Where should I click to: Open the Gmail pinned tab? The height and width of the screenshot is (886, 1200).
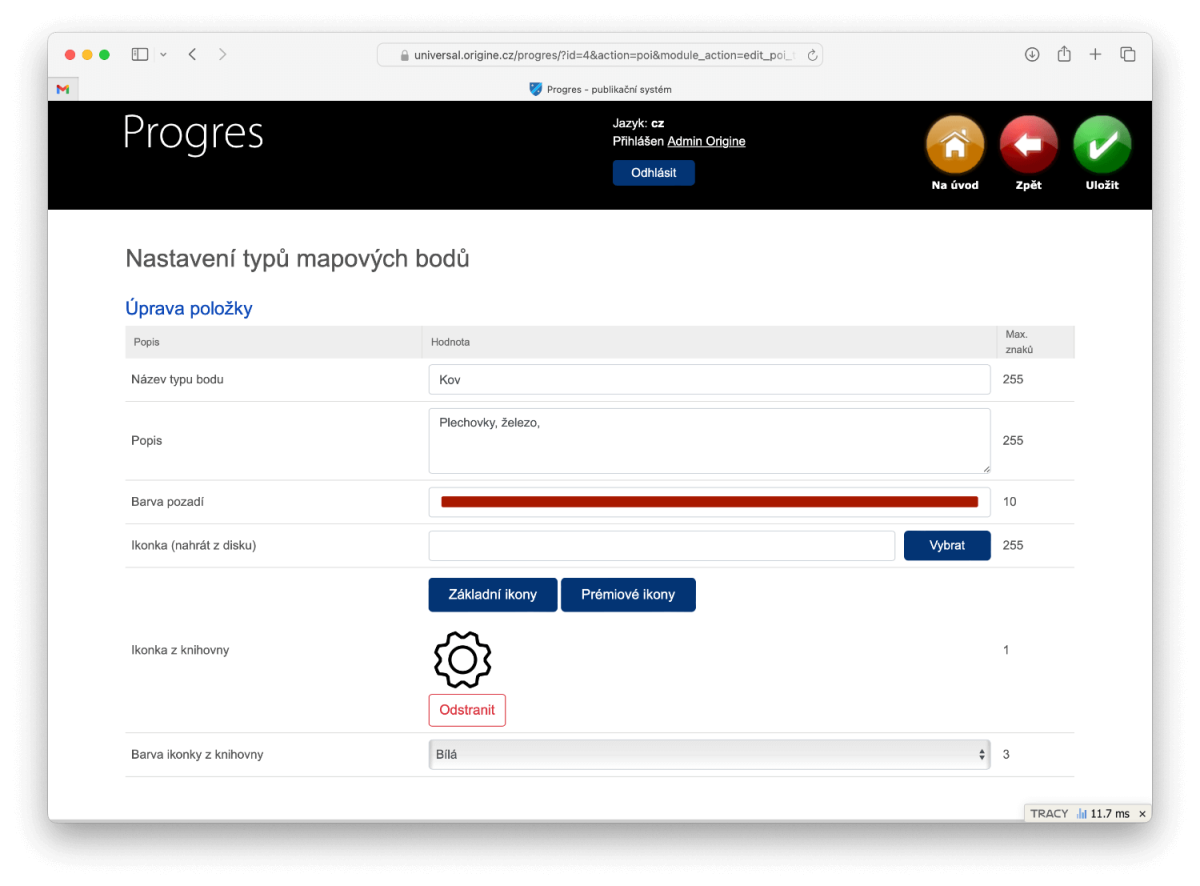[x=62, y=89]
